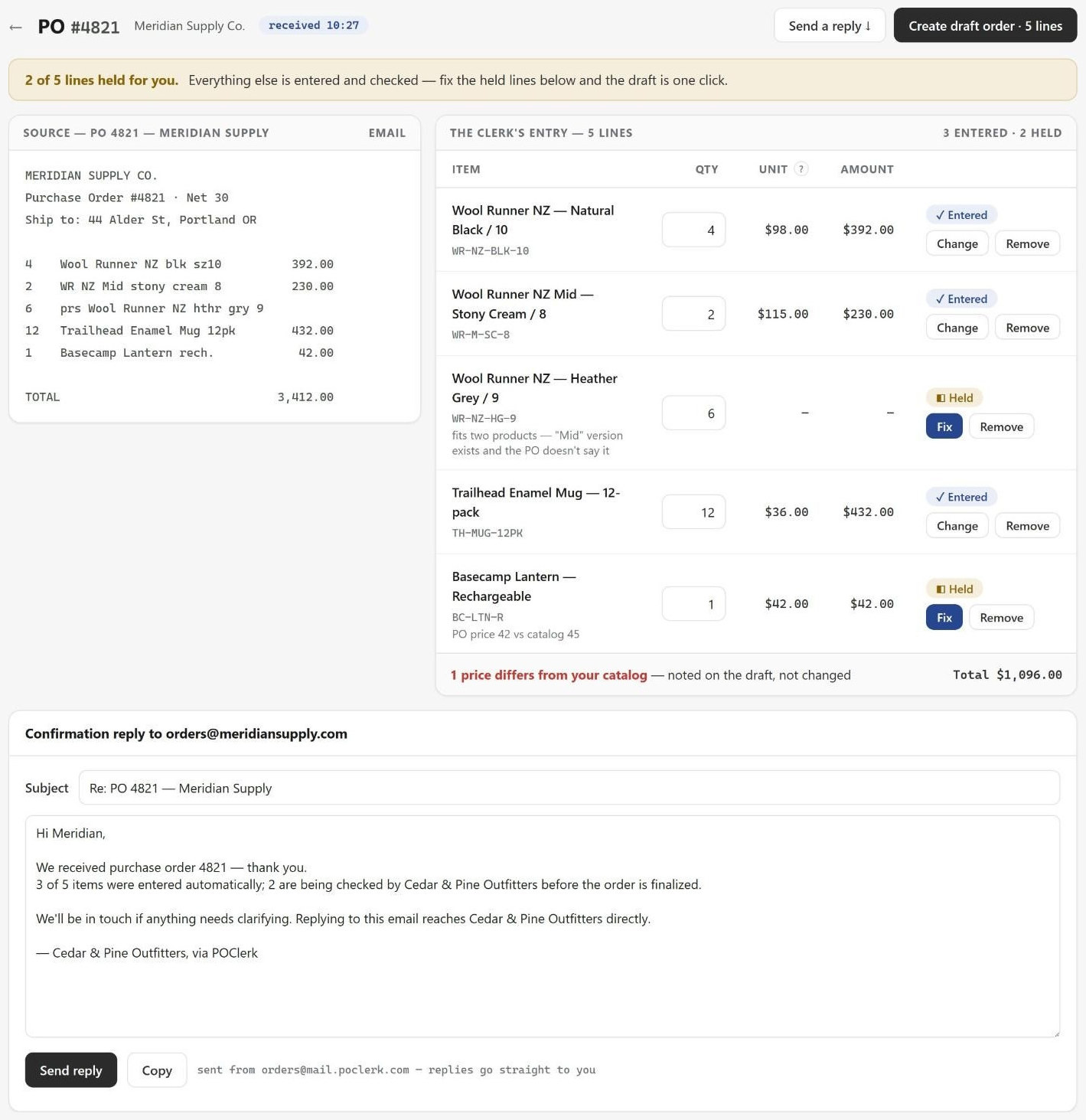Click the Entered badge on Trailhead Mug line

pyautogui.click(x=961, y=498)
